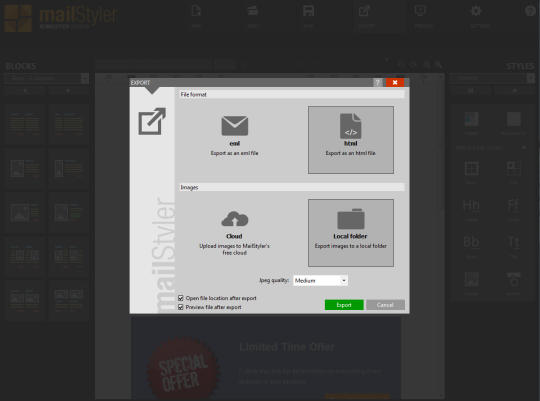Close the Export dialog
Image resolution: width=540 pixels, height=401 pixels.
pos(395,82)
